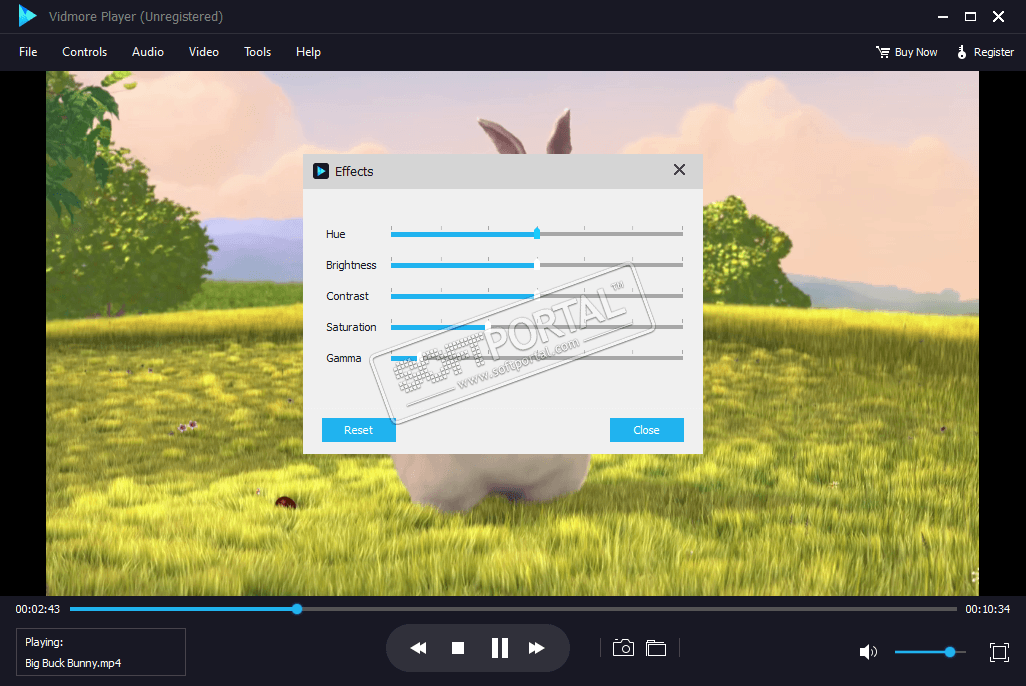Open the Tools menu
The width and height of the screenshot is (1026, 686).
tap(257, 52)
